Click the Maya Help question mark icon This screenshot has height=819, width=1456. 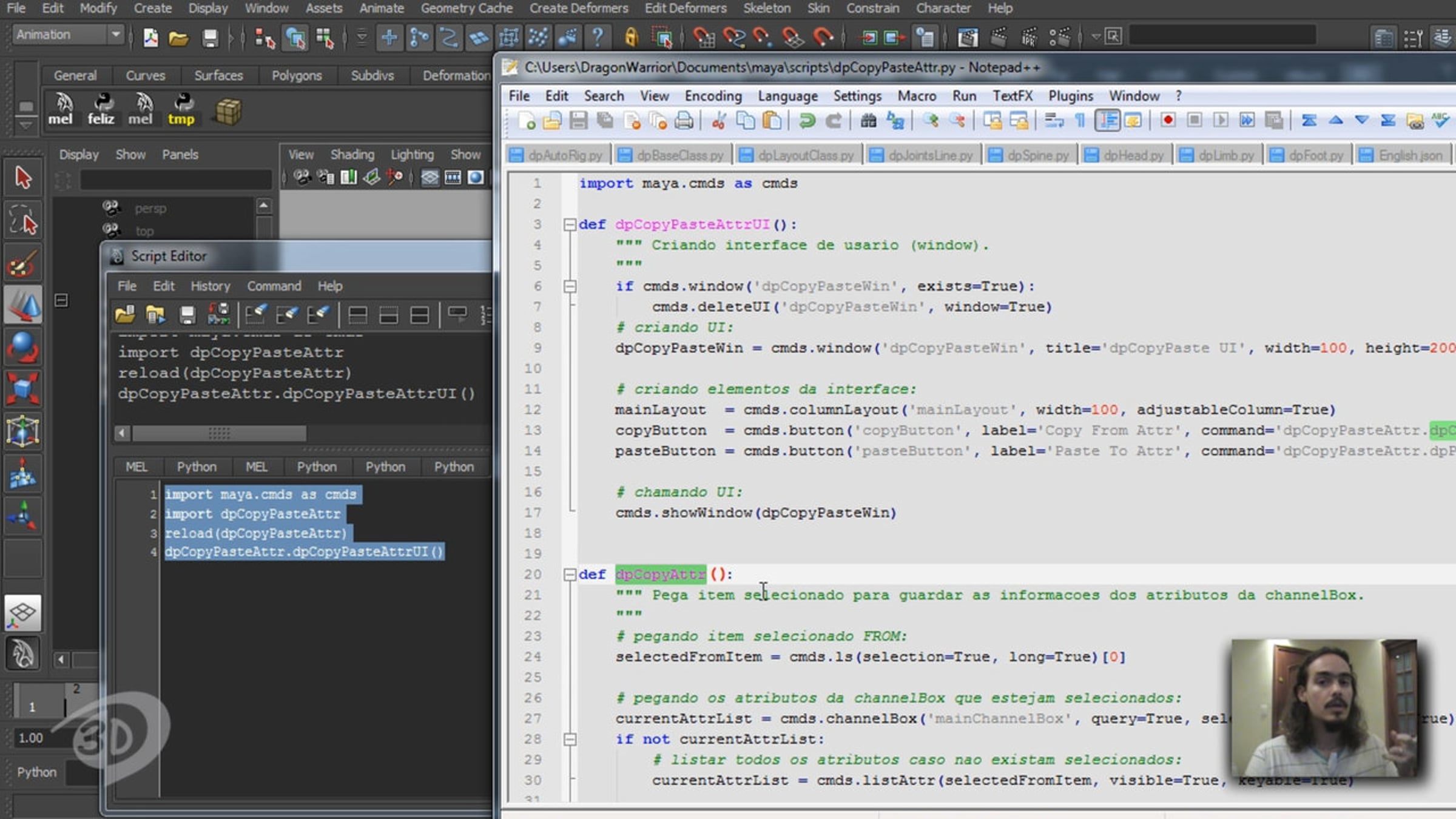click(x=598, y=38)
